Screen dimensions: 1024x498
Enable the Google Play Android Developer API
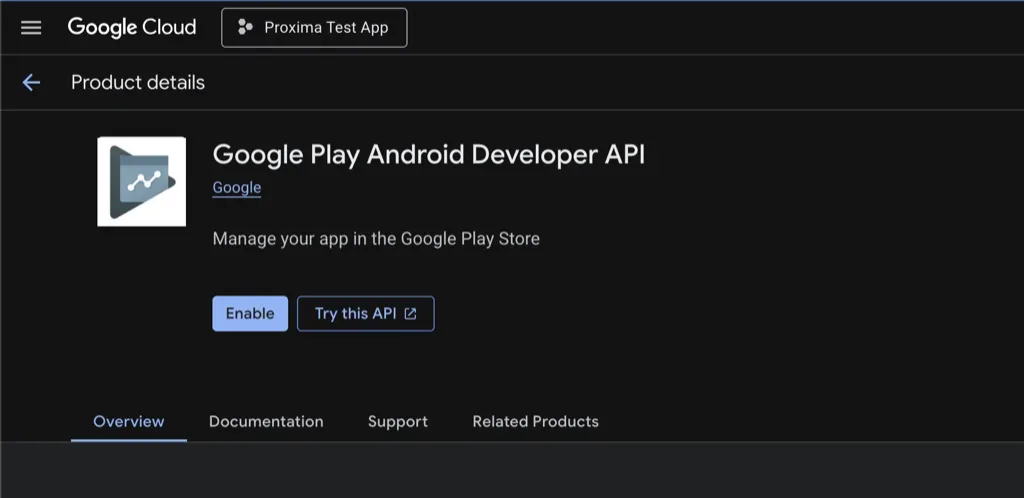pos(250,313)
